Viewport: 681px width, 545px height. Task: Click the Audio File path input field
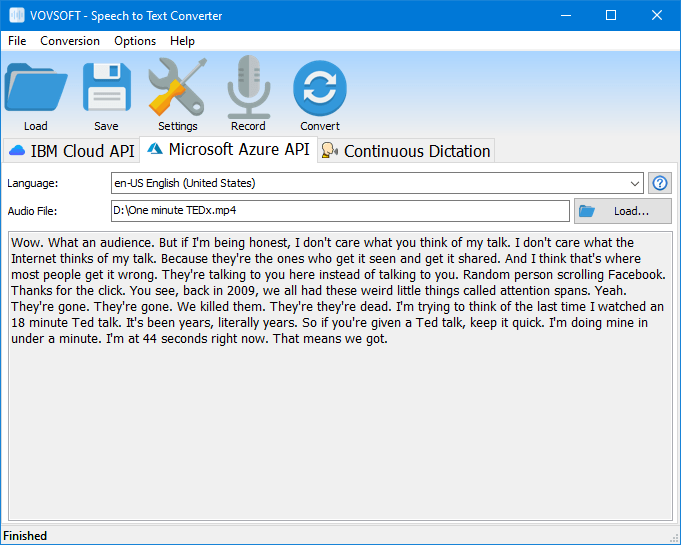coord(340,211)
